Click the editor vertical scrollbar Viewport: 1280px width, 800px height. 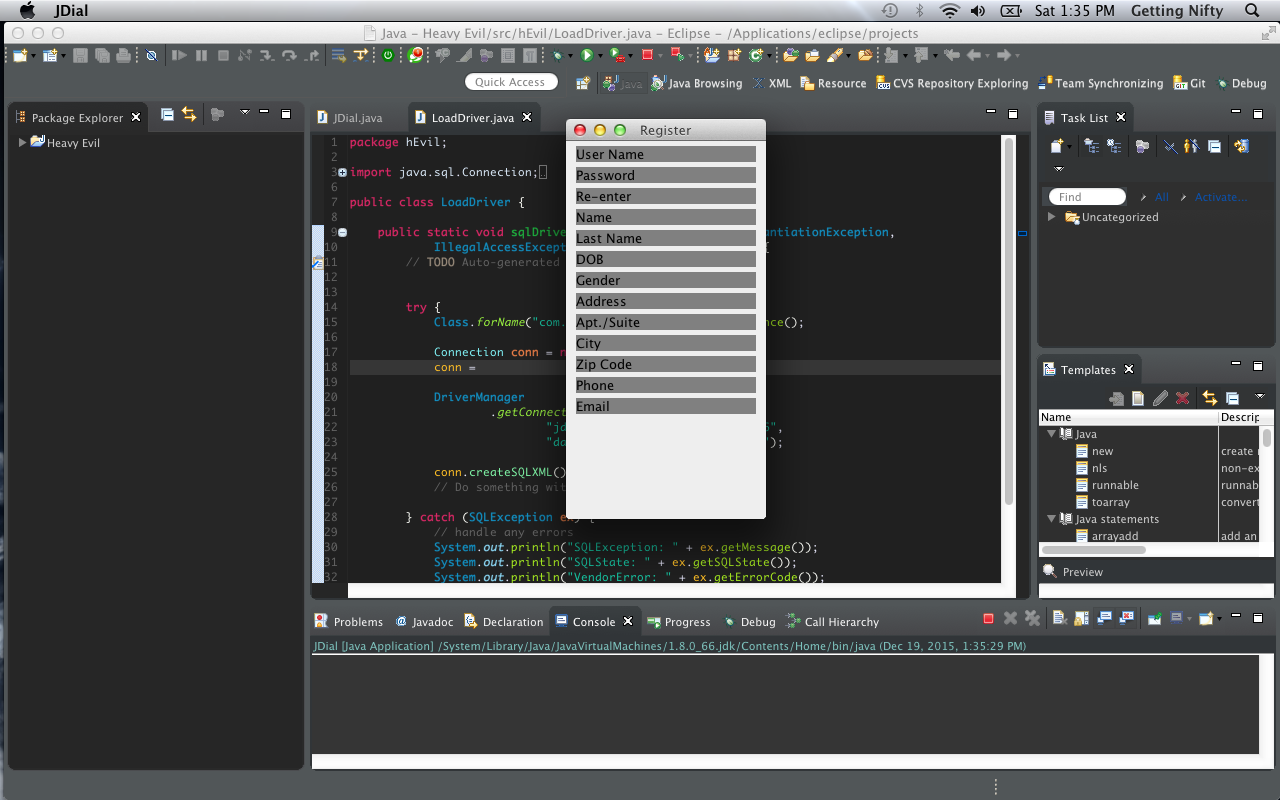click(1009, 322)
